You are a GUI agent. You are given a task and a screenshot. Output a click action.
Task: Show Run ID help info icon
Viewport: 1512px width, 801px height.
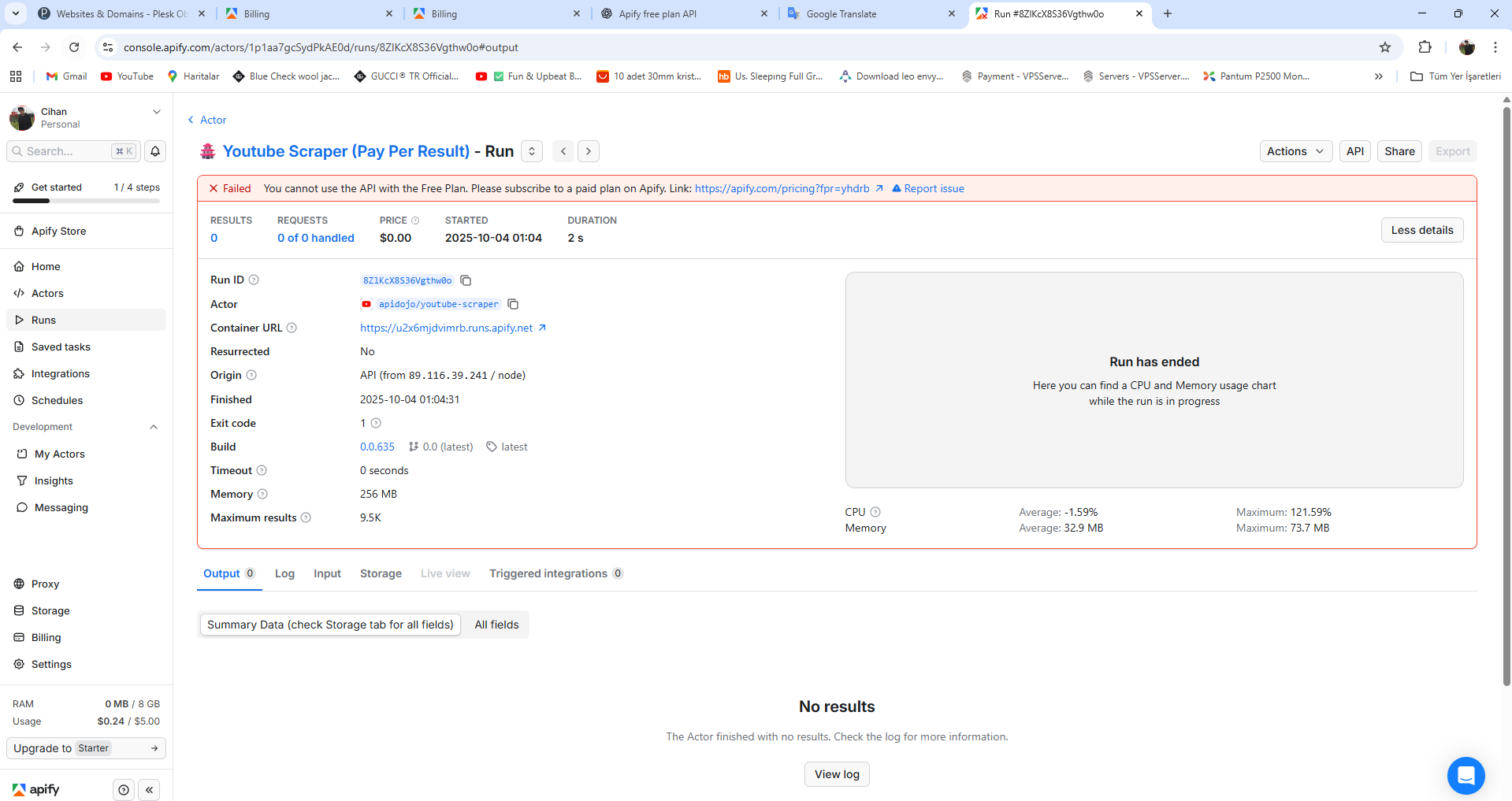pyautogui.click(x=254, y=280)
